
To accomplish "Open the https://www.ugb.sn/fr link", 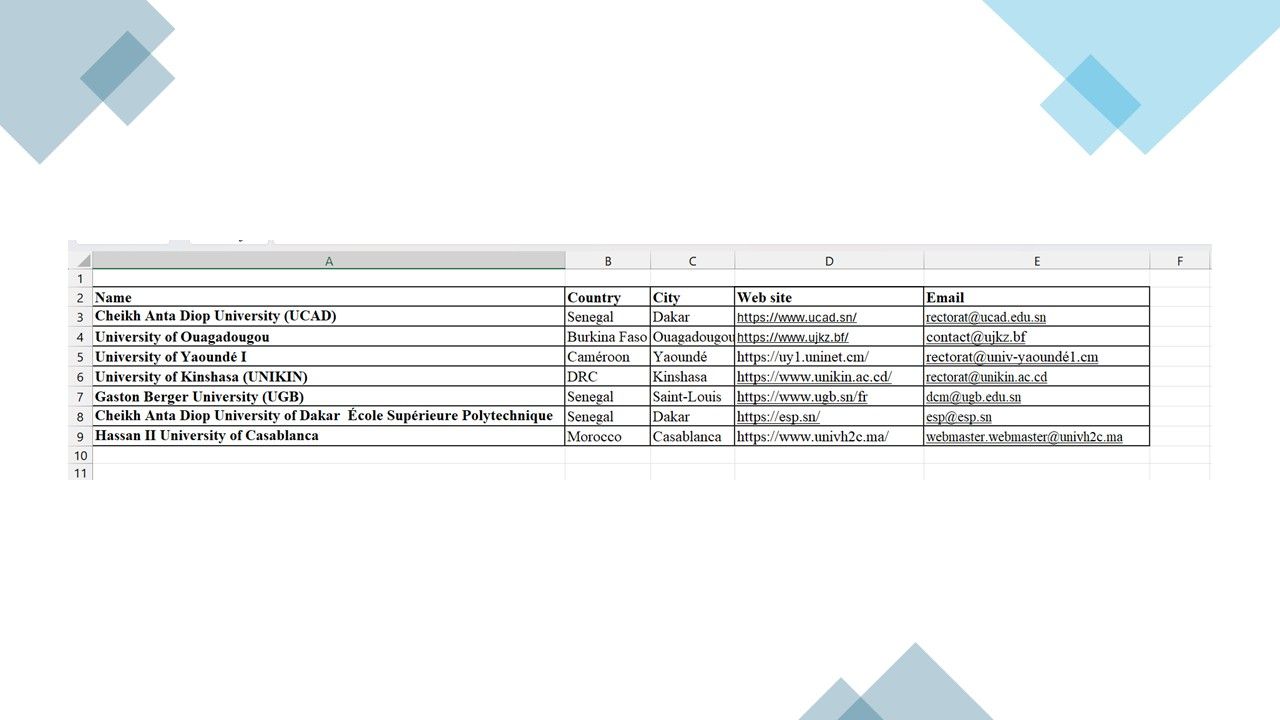I will pos(802,398).
